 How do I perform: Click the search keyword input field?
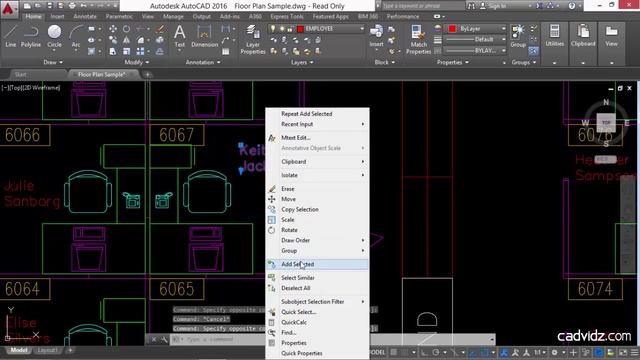[x=423, y=6]
